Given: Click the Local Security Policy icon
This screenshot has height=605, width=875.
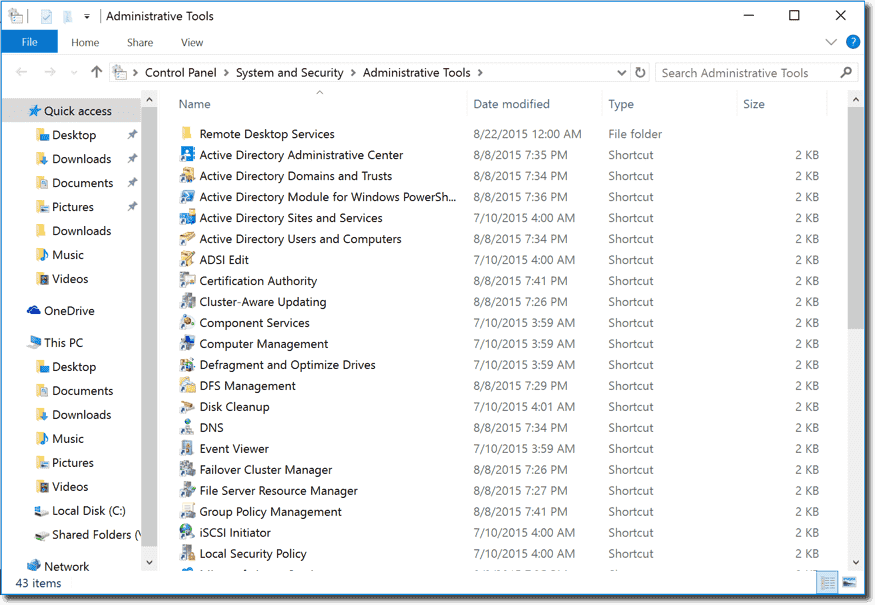Looking at the screenshot, I should click(x=187, y=554).
